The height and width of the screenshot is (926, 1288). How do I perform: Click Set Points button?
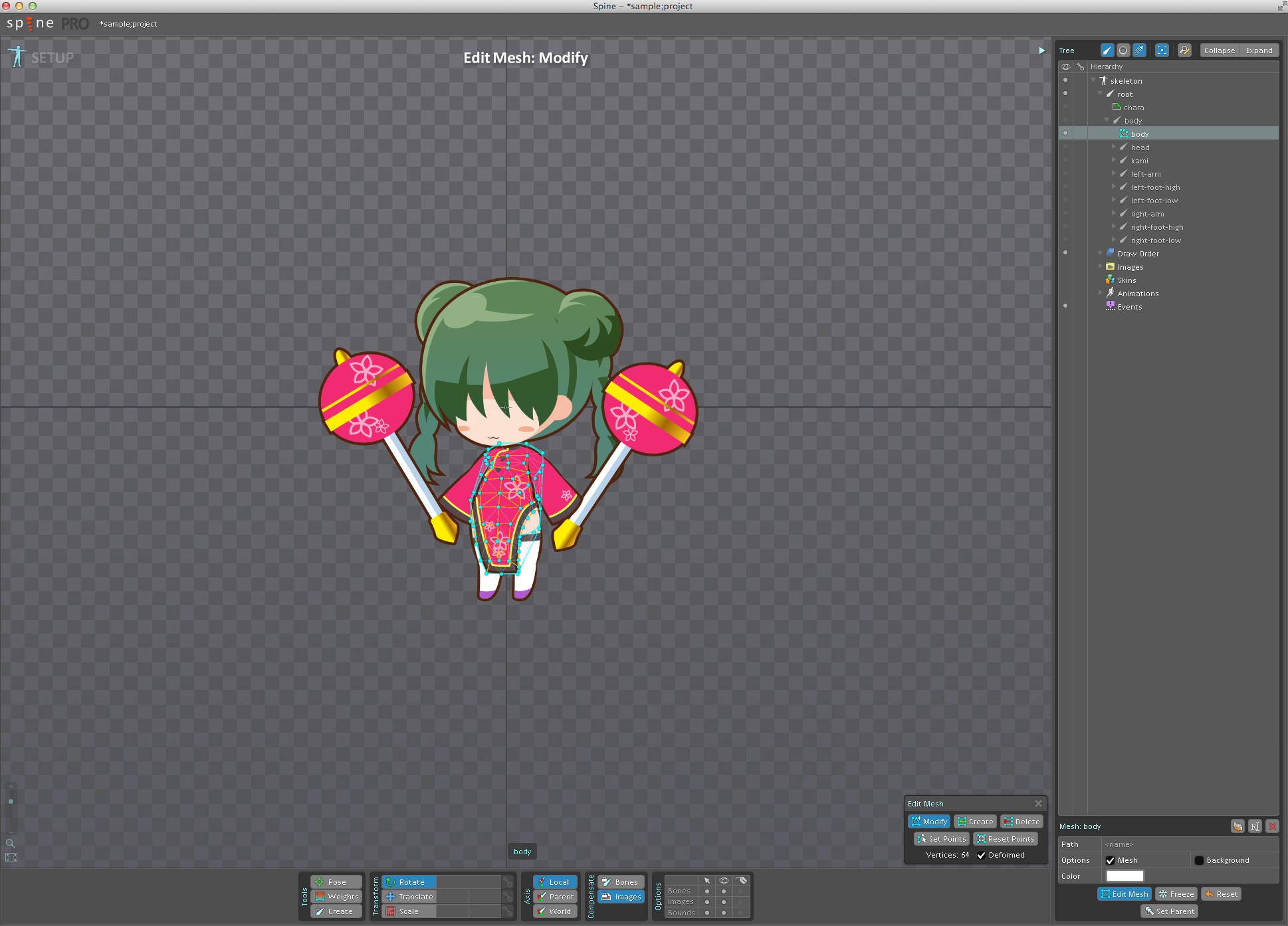pyautogui.click(x=941, y=839)
